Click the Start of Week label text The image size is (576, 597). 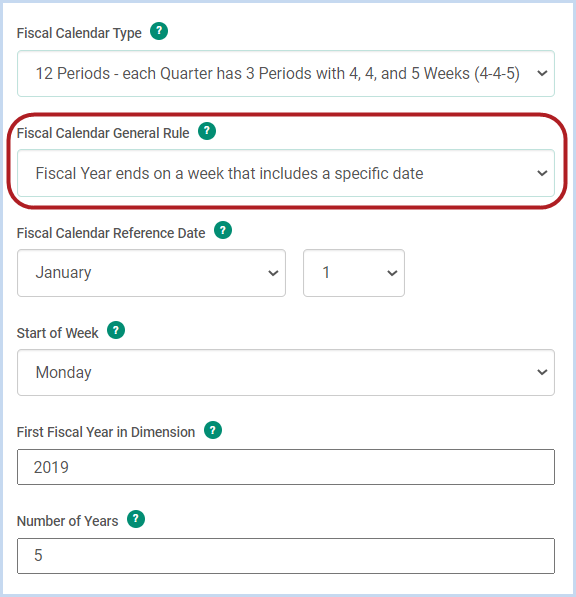coord(57,333)
